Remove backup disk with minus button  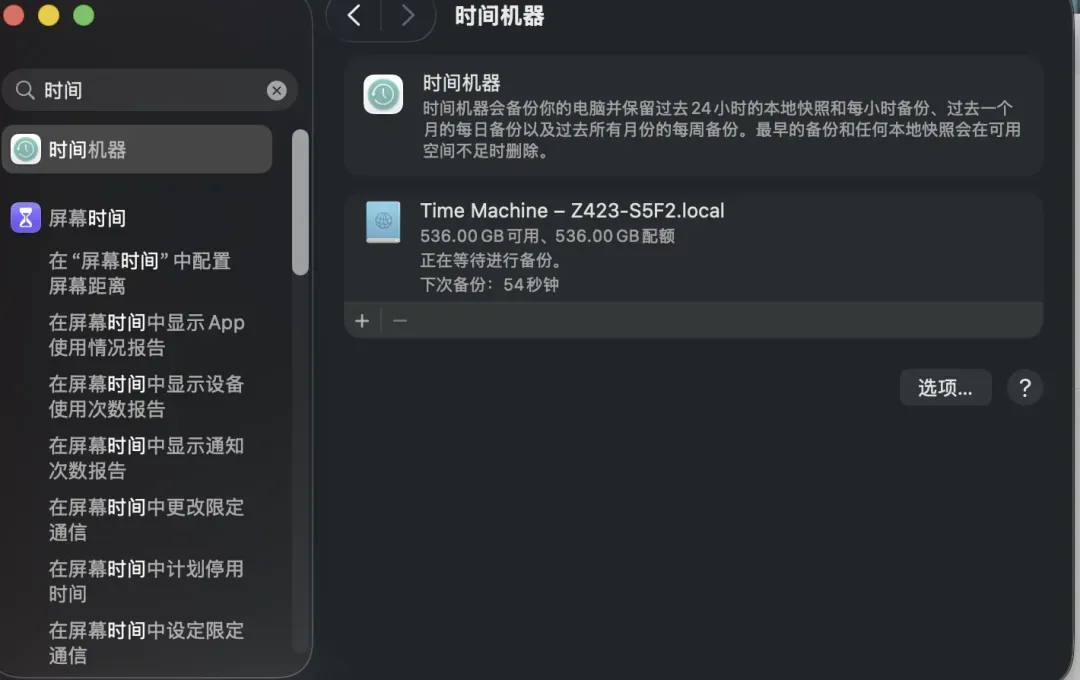pos(400,321)
